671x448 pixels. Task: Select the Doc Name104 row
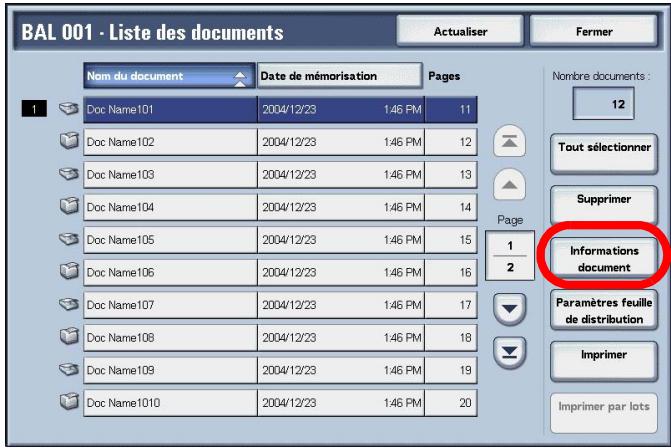[280, 207]
